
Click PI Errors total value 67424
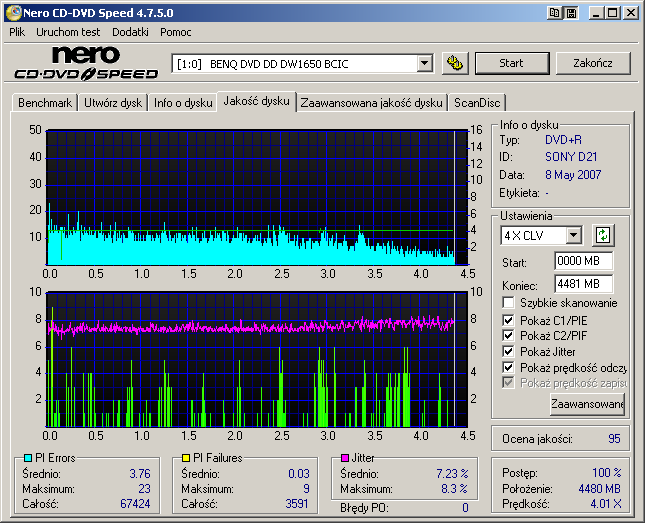(x=135, y=504)
